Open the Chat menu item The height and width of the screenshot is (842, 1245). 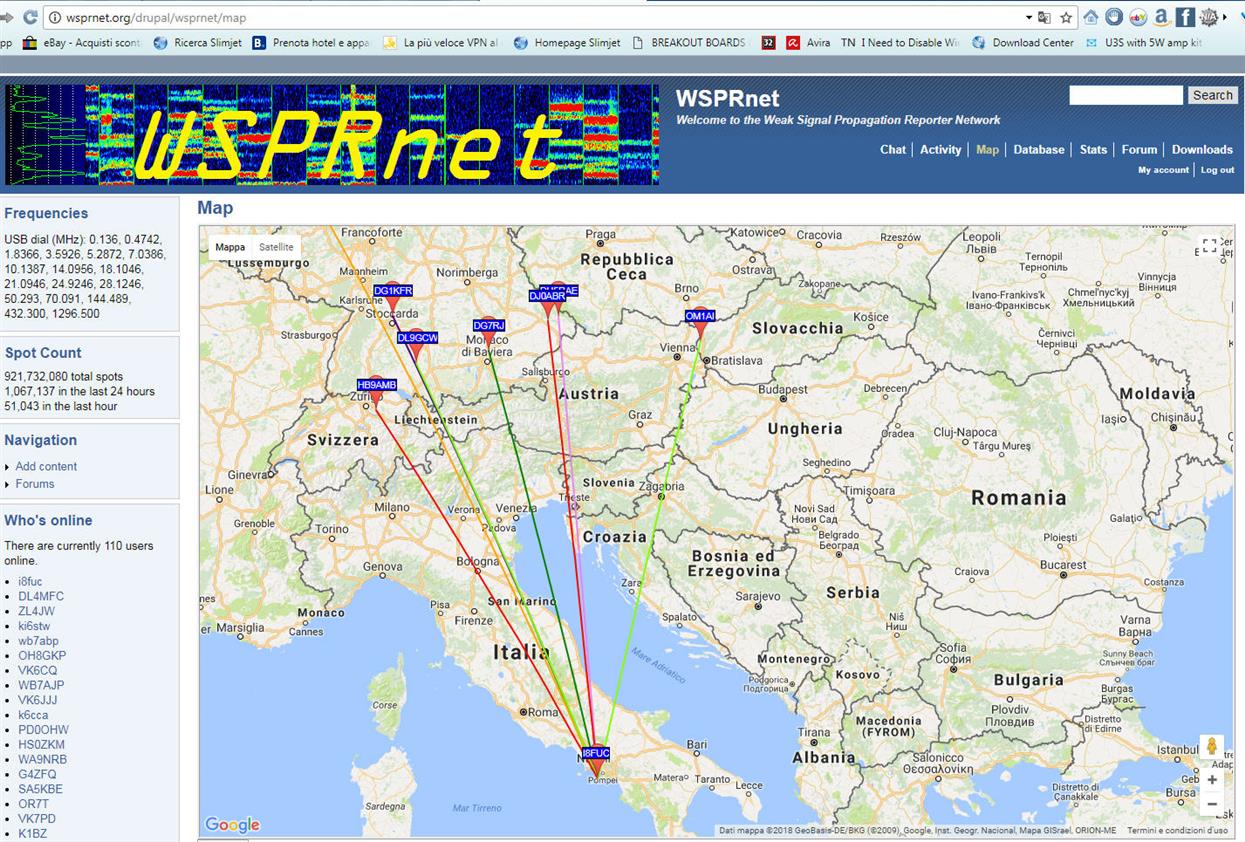(x=893, y=149)
